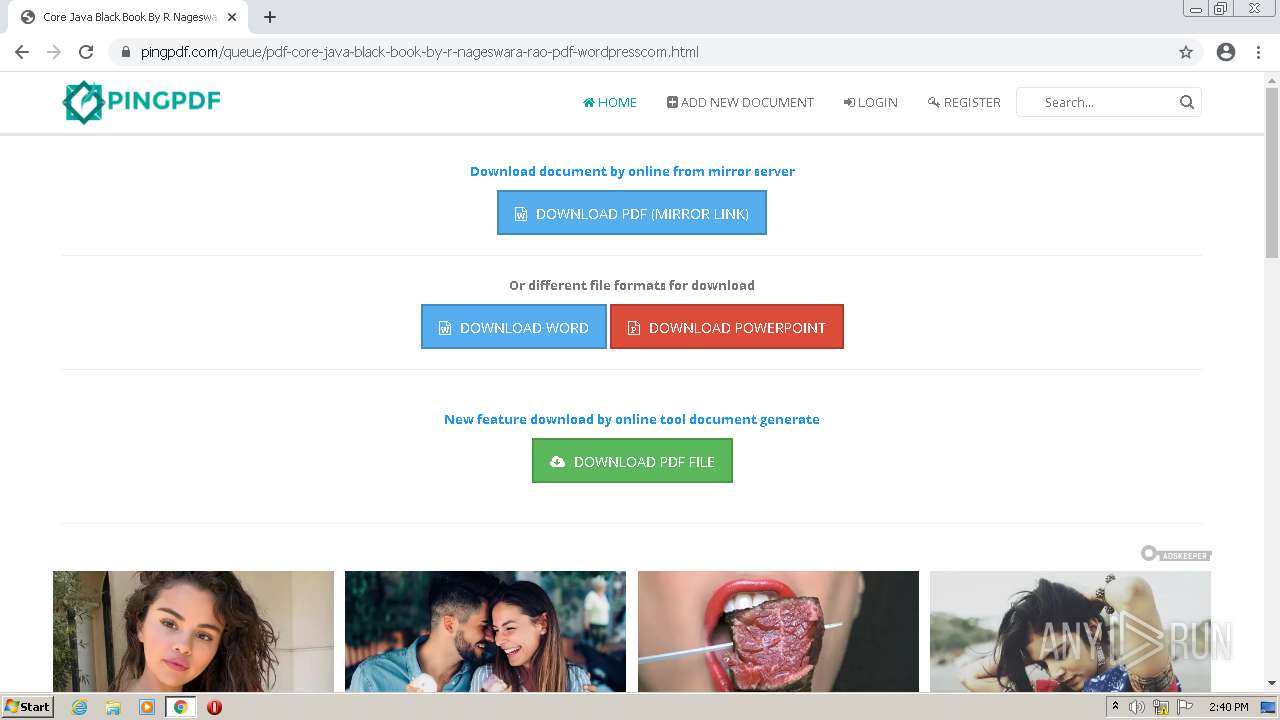
Task: Open the Chrome three-dot menu
Action: 1258,52
